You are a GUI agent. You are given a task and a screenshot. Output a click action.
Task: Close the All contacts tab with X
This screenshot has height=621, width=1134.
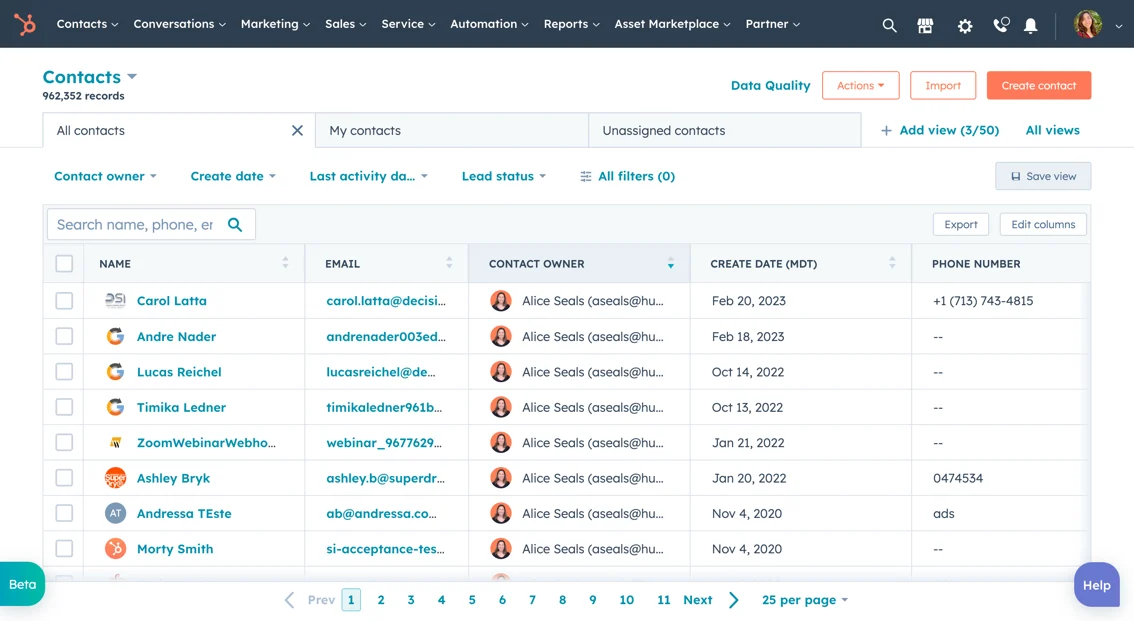click(297, 130)
